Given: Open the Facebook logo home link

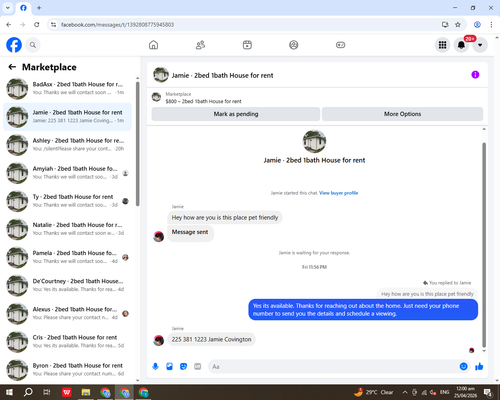Looking at the screenshot, I should point(14,45).
